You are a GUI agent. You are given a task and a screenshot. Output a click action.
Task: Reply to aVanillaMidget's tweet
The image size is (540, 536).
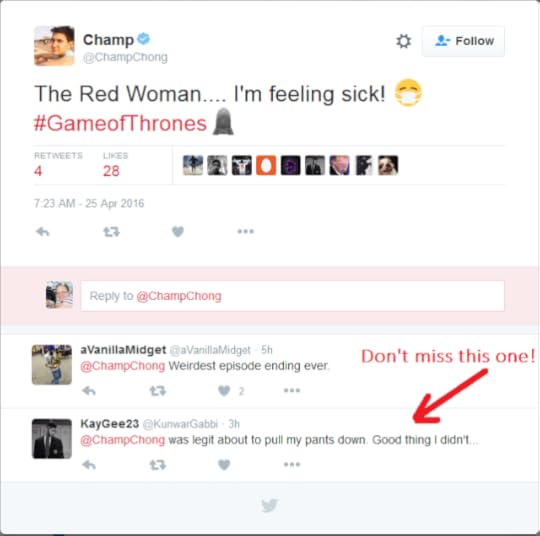click(x=89, y=391)
